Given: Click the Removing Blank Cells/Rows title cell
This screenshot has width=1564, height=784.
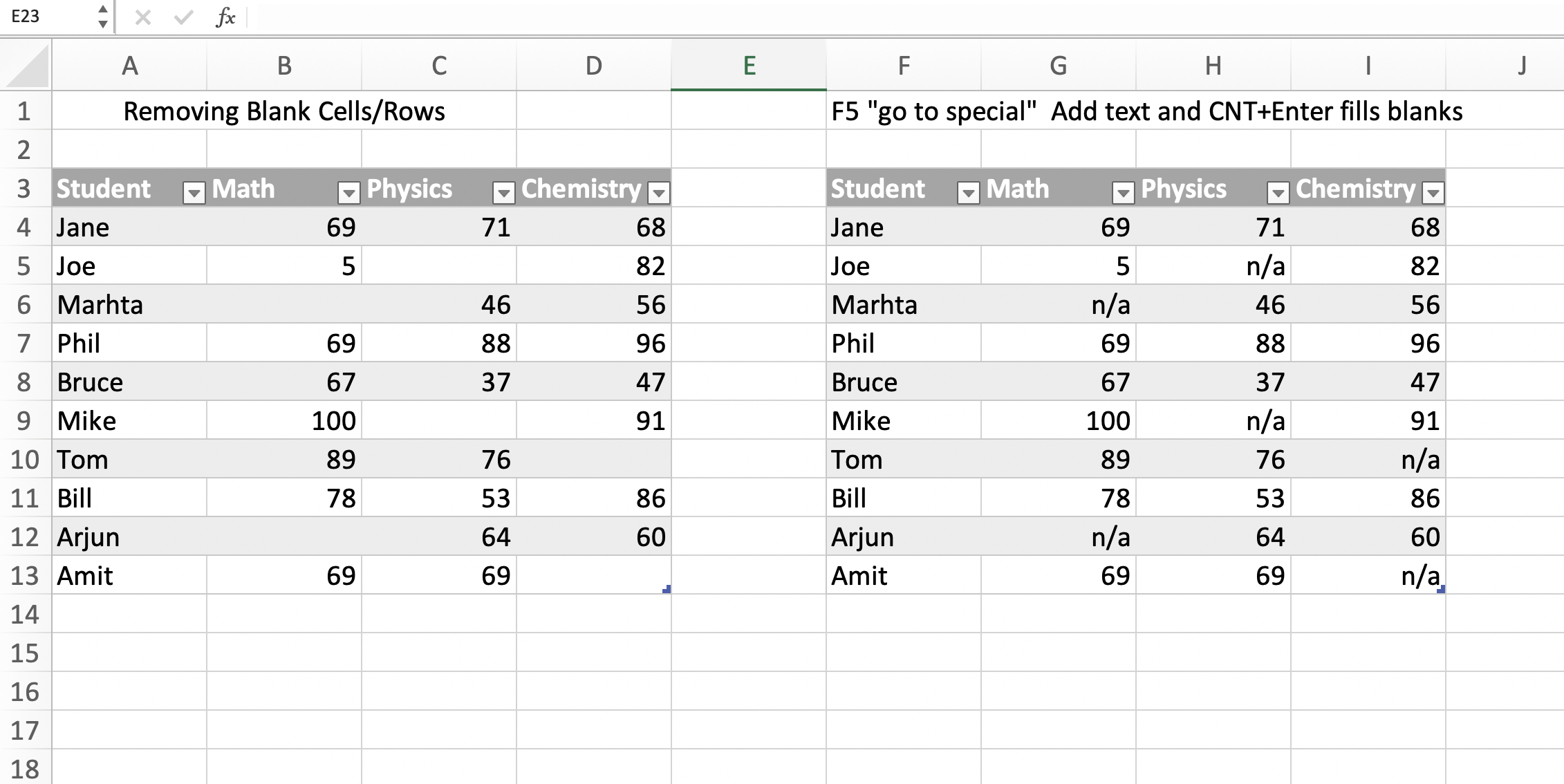Looking at the screenshot, I should click(x=284, y=111).
